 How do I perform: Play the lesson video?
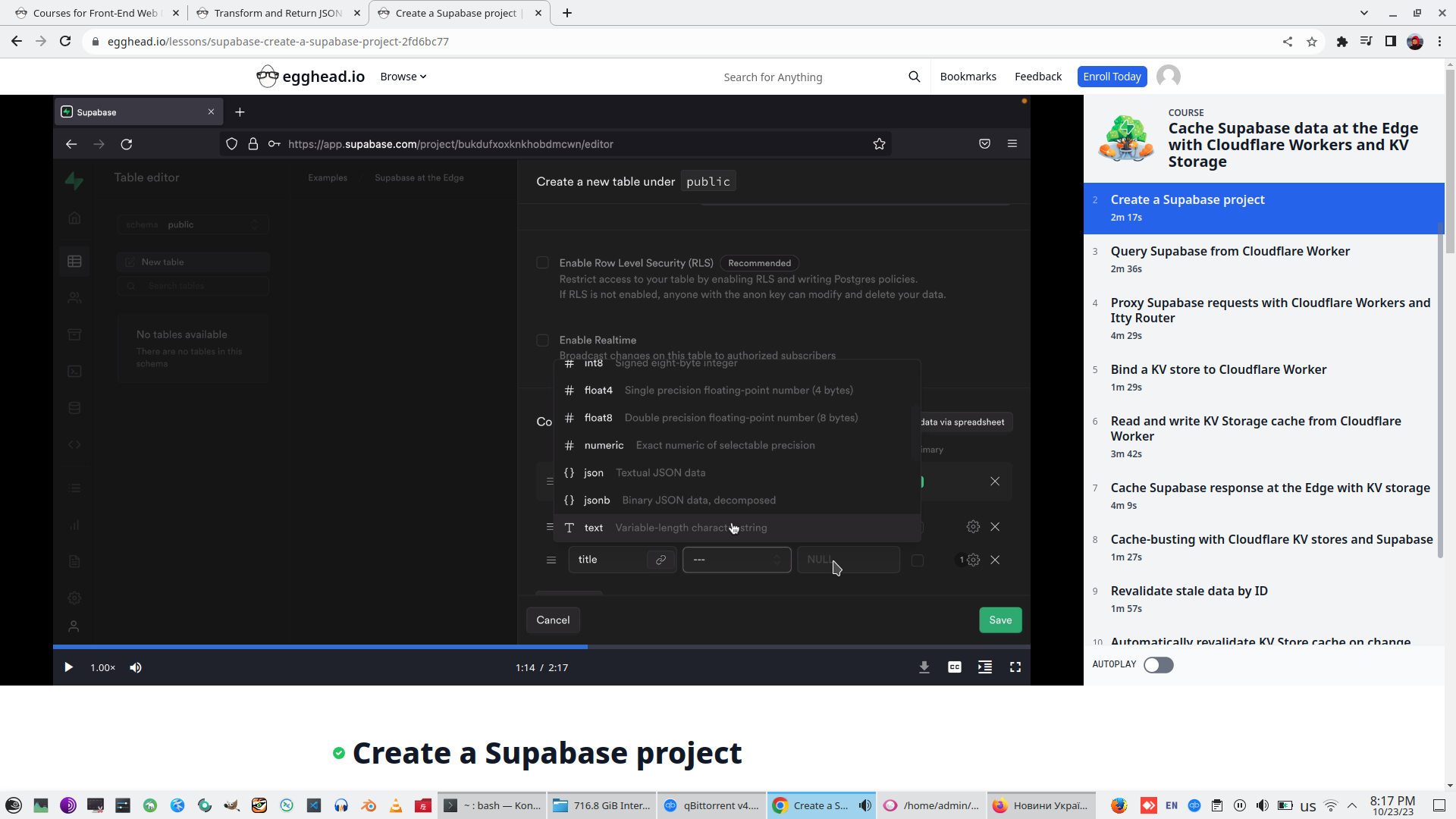68,667
